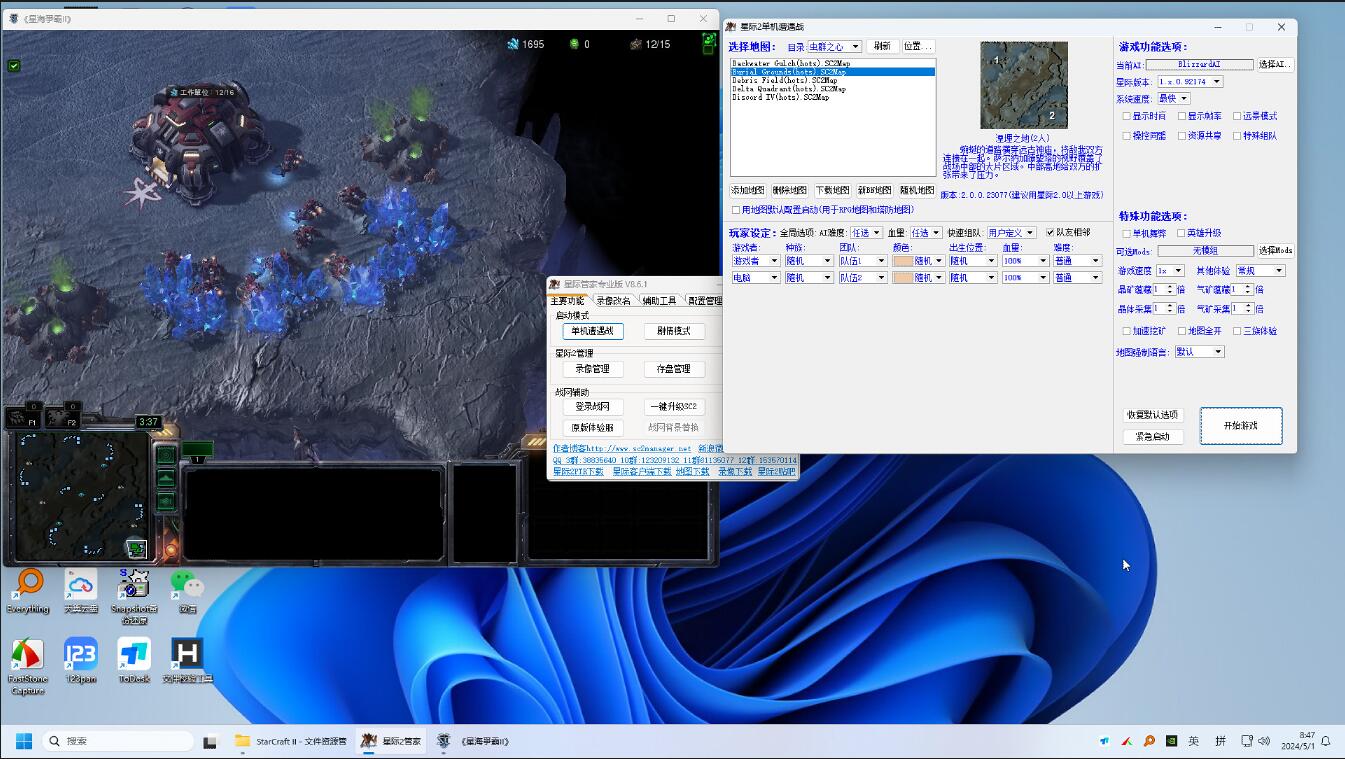
Task: Click the vespene gas resource icon
Action: (574, 44)
